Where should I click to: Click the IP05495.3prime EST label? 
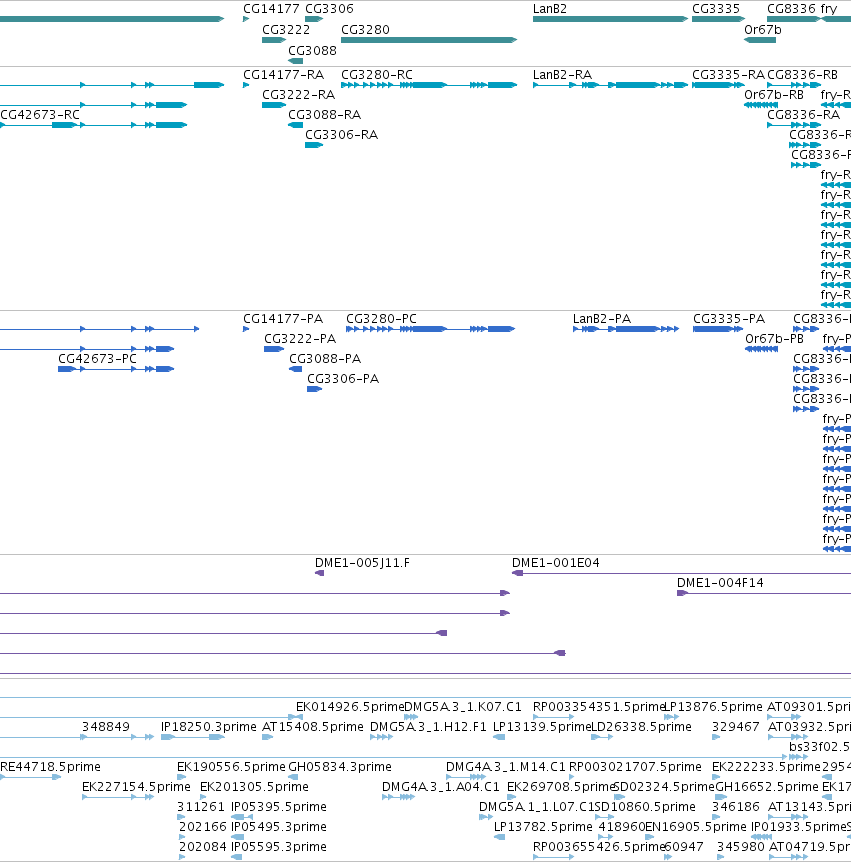(279, 826)
